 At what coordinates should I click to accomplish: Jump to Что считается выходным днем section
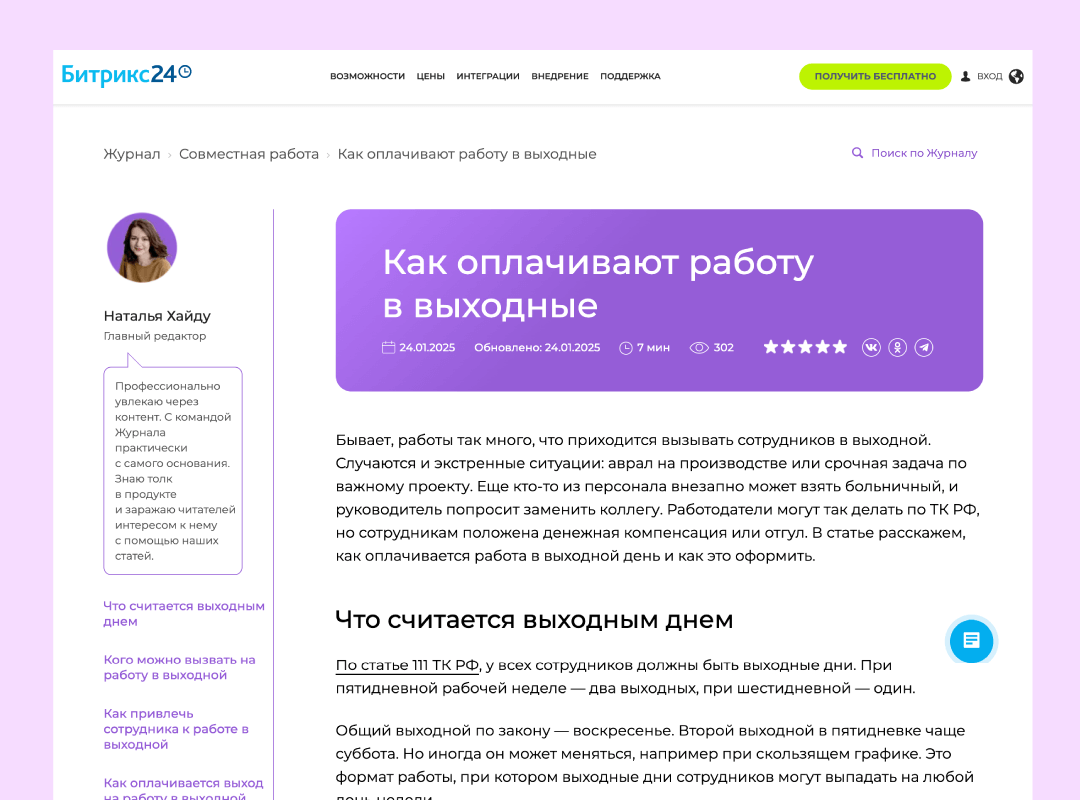[x=184, y=613]
